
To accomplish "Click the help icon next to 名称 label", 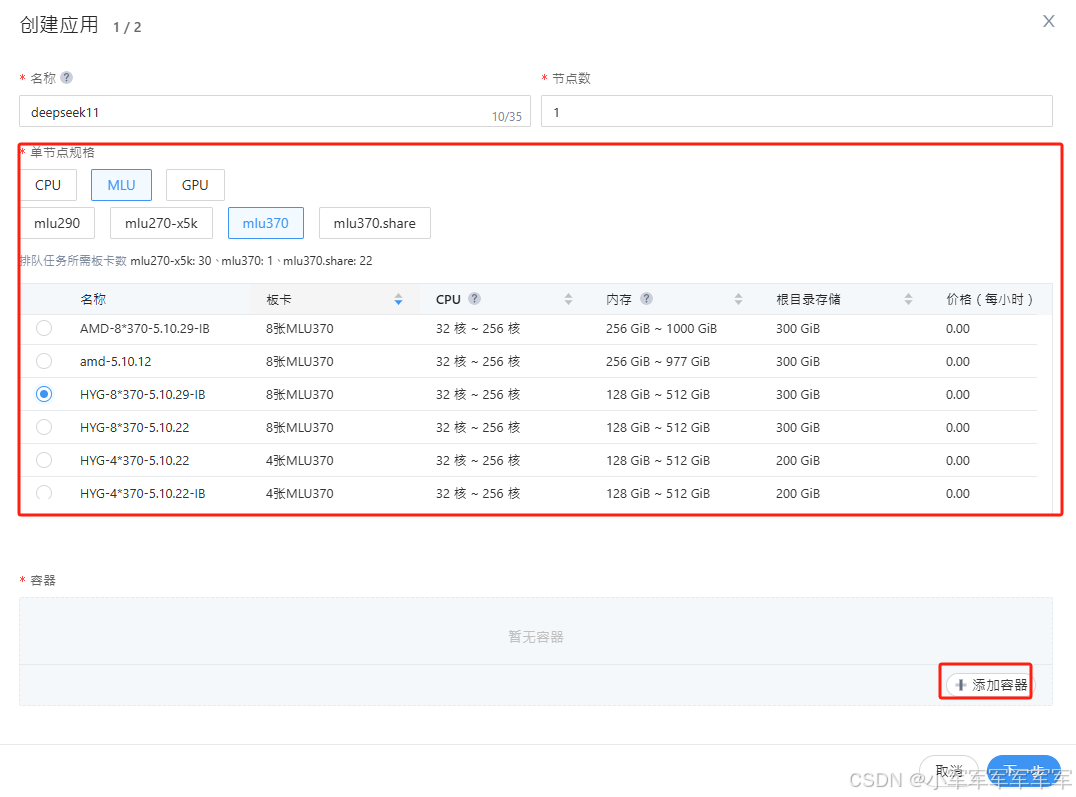I will pyautogui.click(x=67, y=78).
